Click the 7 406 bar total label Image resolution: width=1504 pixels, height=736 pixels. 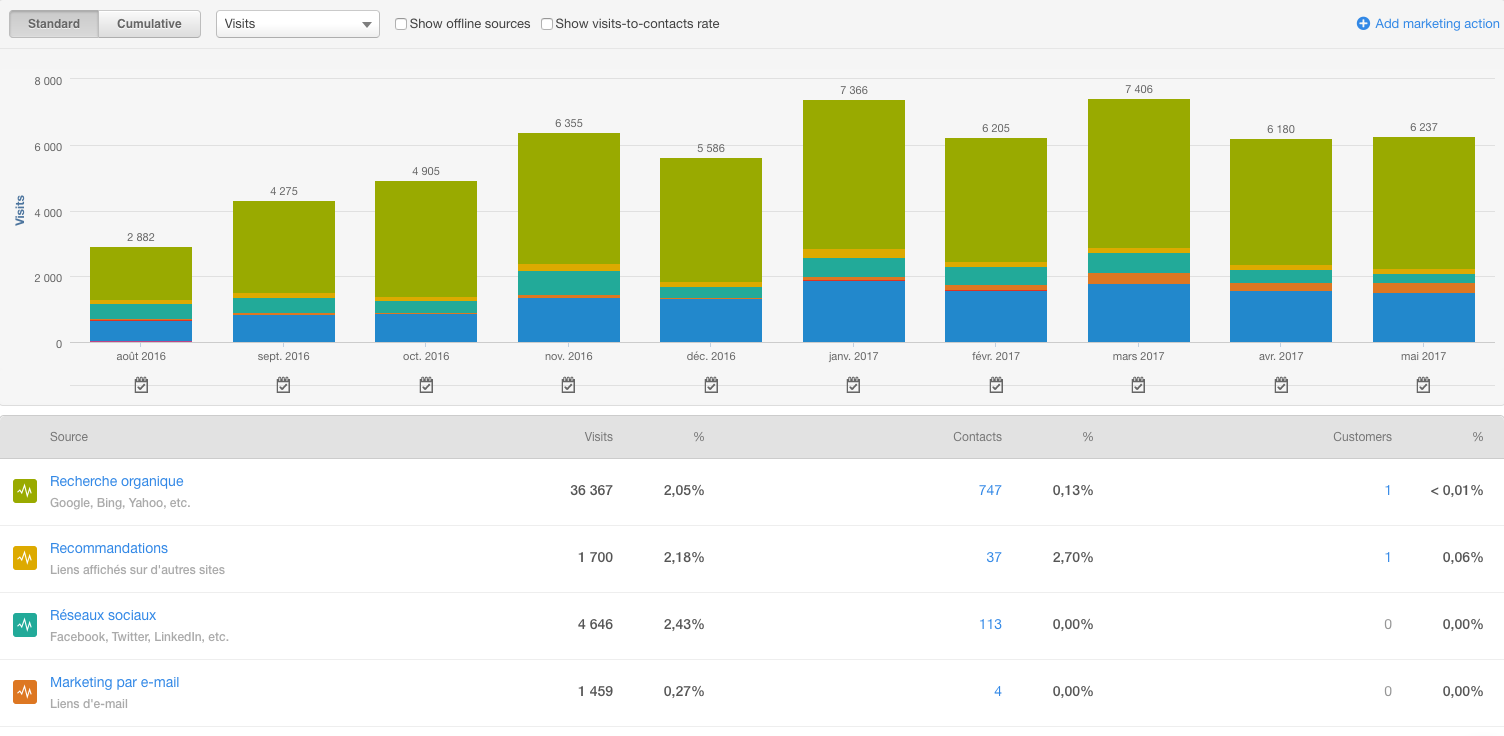coord(1139,89)
